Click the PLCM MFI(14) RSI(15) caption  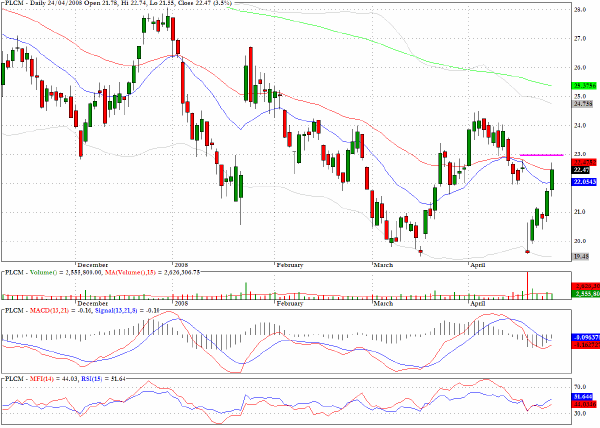pyautogui.click(x=65, y=379)
